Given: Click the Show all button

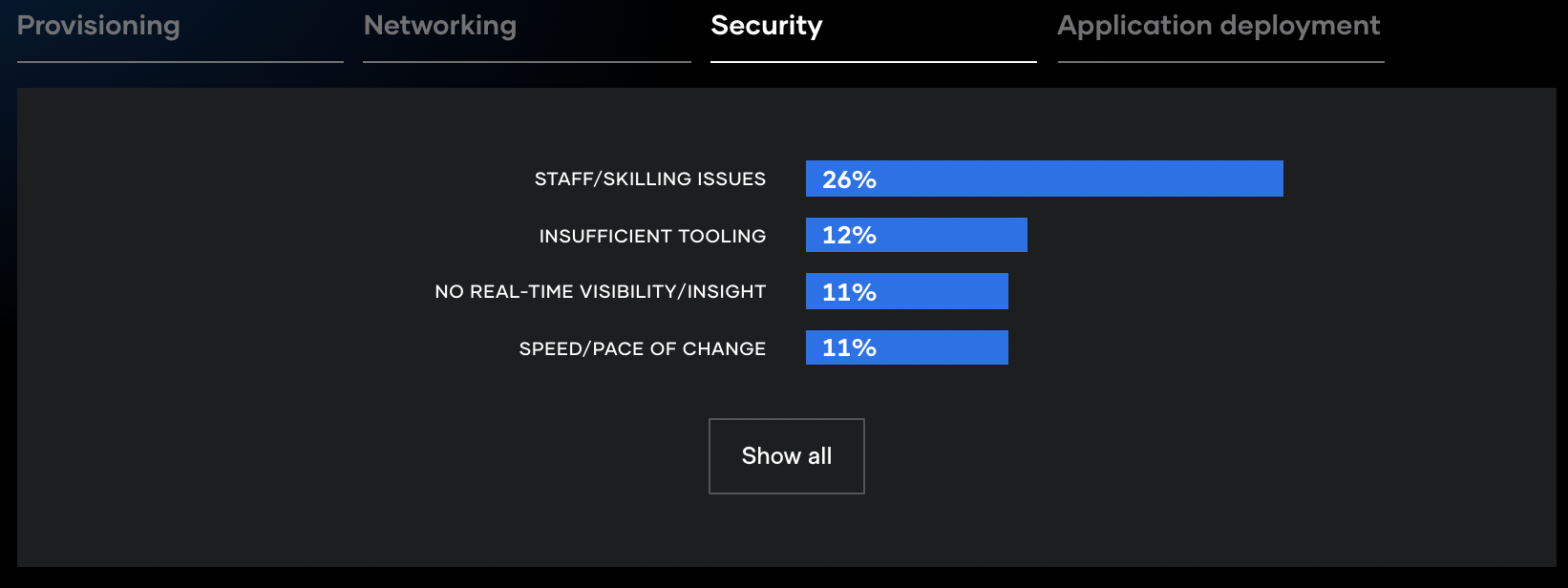Looking at the screenshot, I should 787,456.
